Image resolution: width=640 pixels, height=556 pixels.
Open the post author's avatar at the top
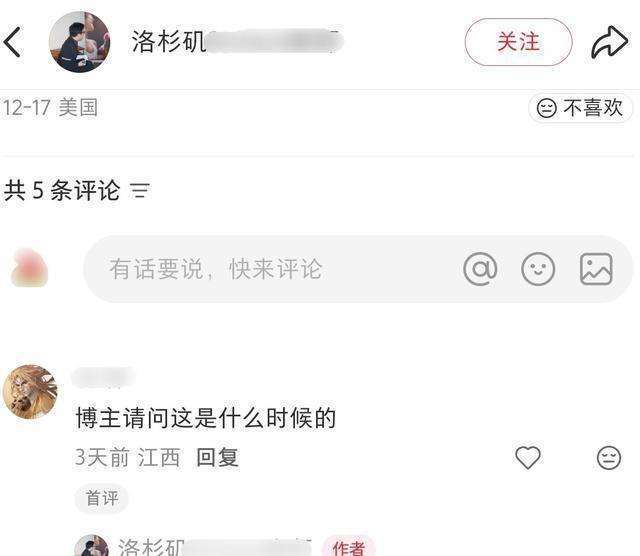80,42
